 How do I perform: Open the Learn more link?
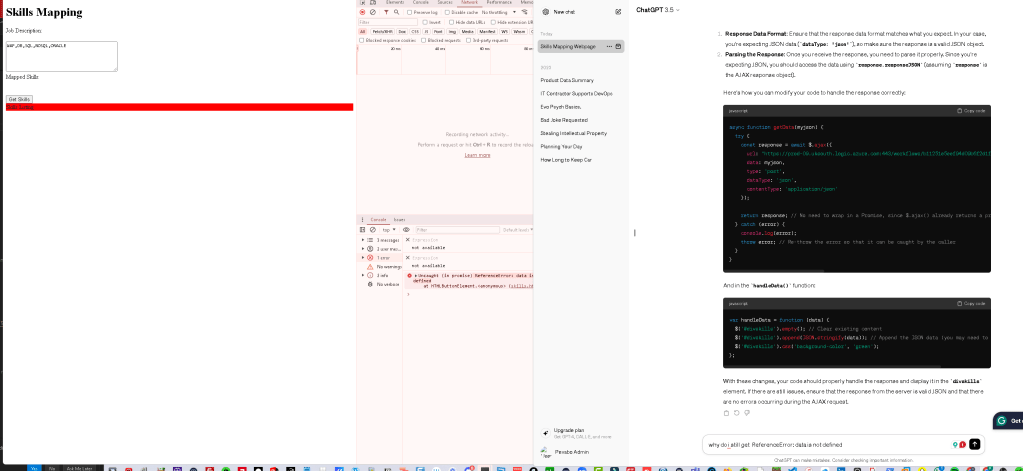pyautogui.click(x=478, y=155)
